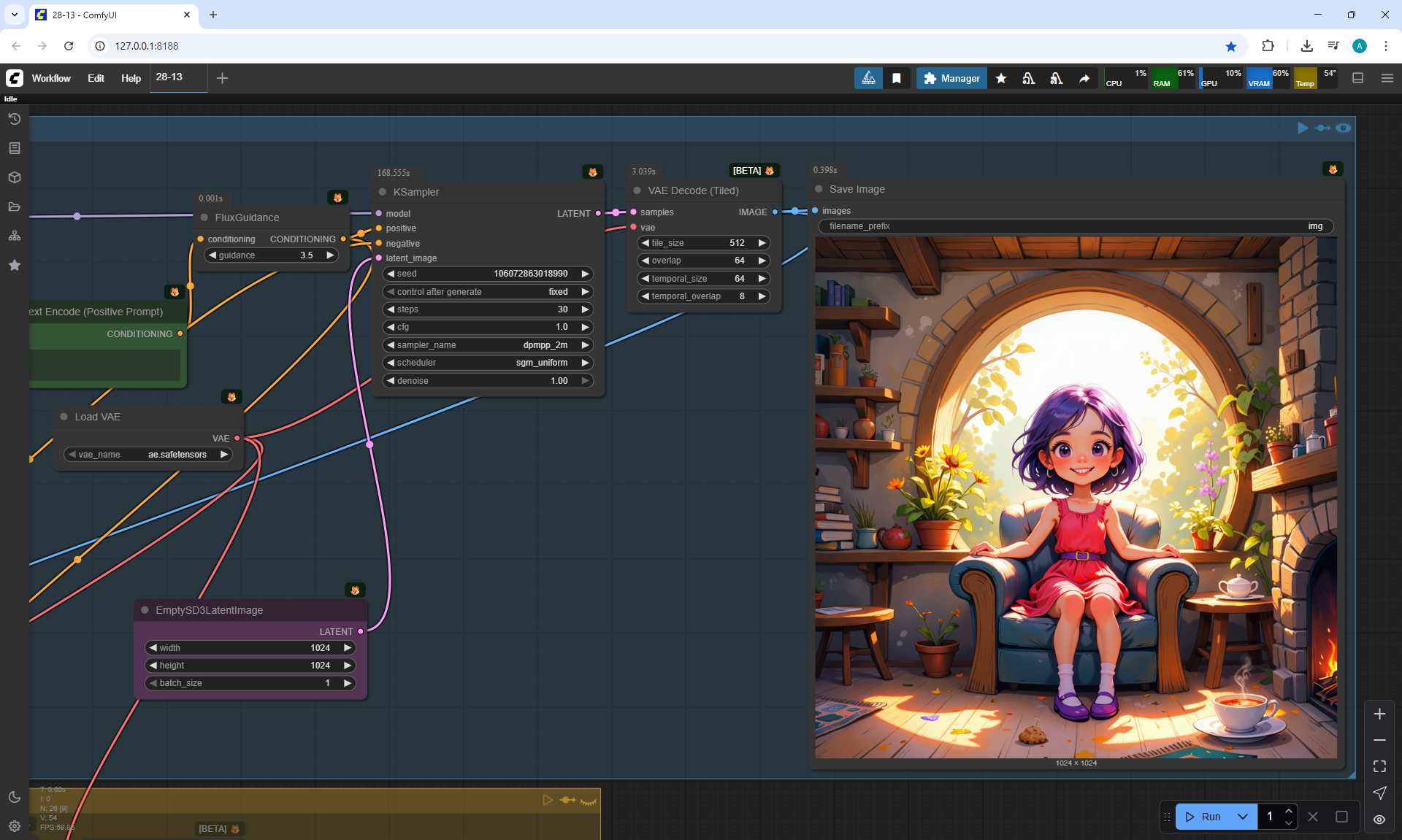The height and width of the screenshot is (840, 1402).
Task: Toggle the bottom panel icon in the top bar
Action: point(1357,78)
